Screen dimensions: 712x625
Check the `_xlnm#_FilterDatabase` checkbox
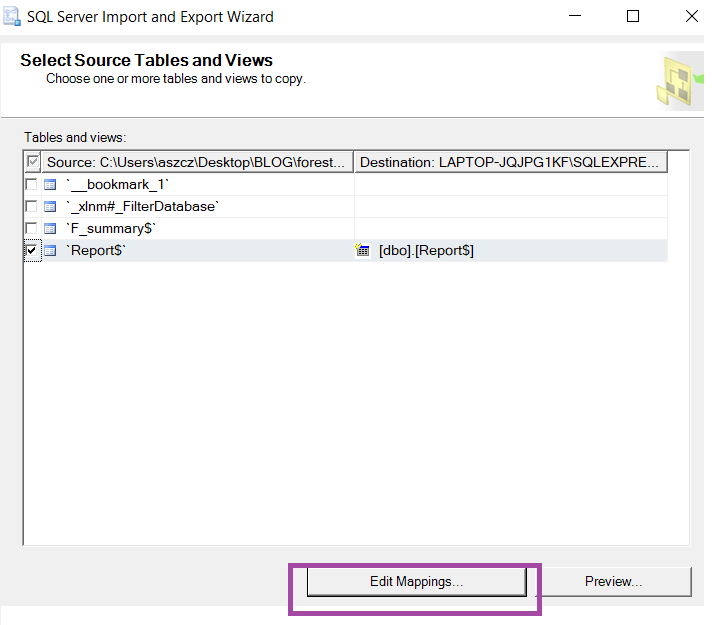click(32, 206)
